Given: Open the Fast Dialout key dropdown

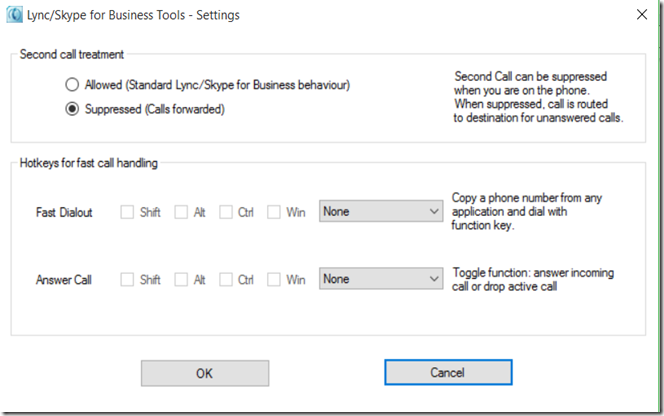Looking at the screenshot, I should (381, 211).
